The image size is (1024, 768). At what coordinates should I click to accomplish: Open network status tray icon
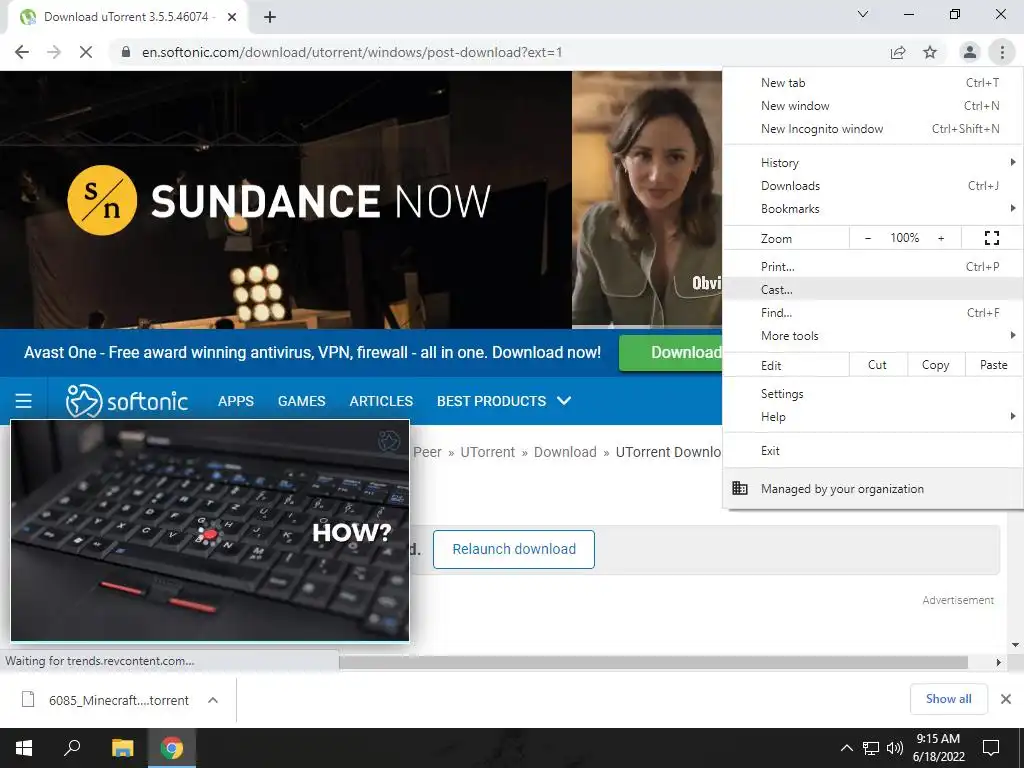[x=871, y=748]
